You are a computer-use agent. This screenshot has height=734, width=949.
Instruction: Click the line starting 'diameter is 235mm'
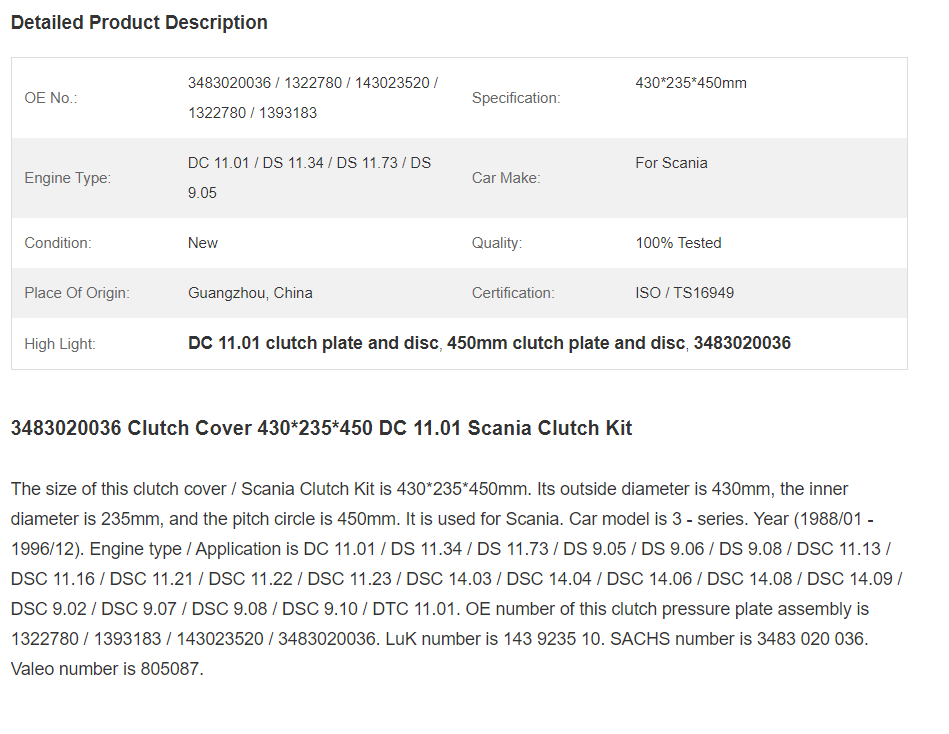[442, 519]
